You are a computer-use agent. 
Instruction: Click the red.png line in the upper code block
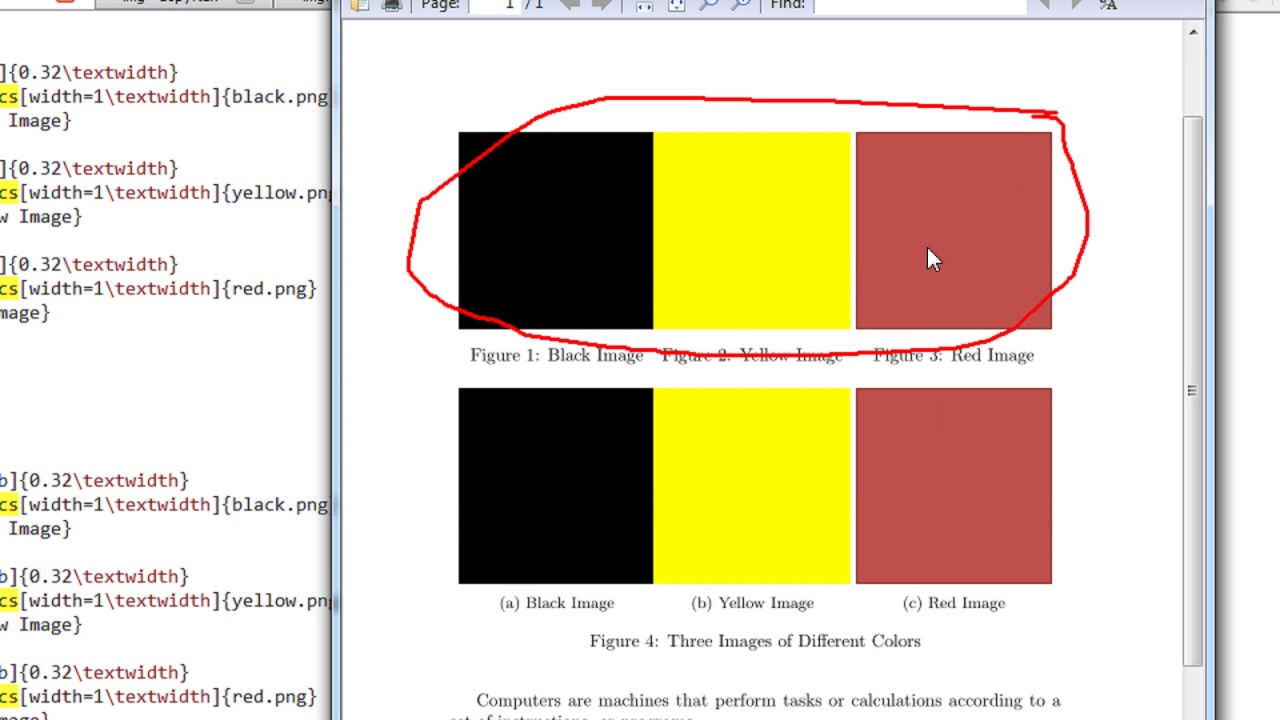tap(158, 289)
